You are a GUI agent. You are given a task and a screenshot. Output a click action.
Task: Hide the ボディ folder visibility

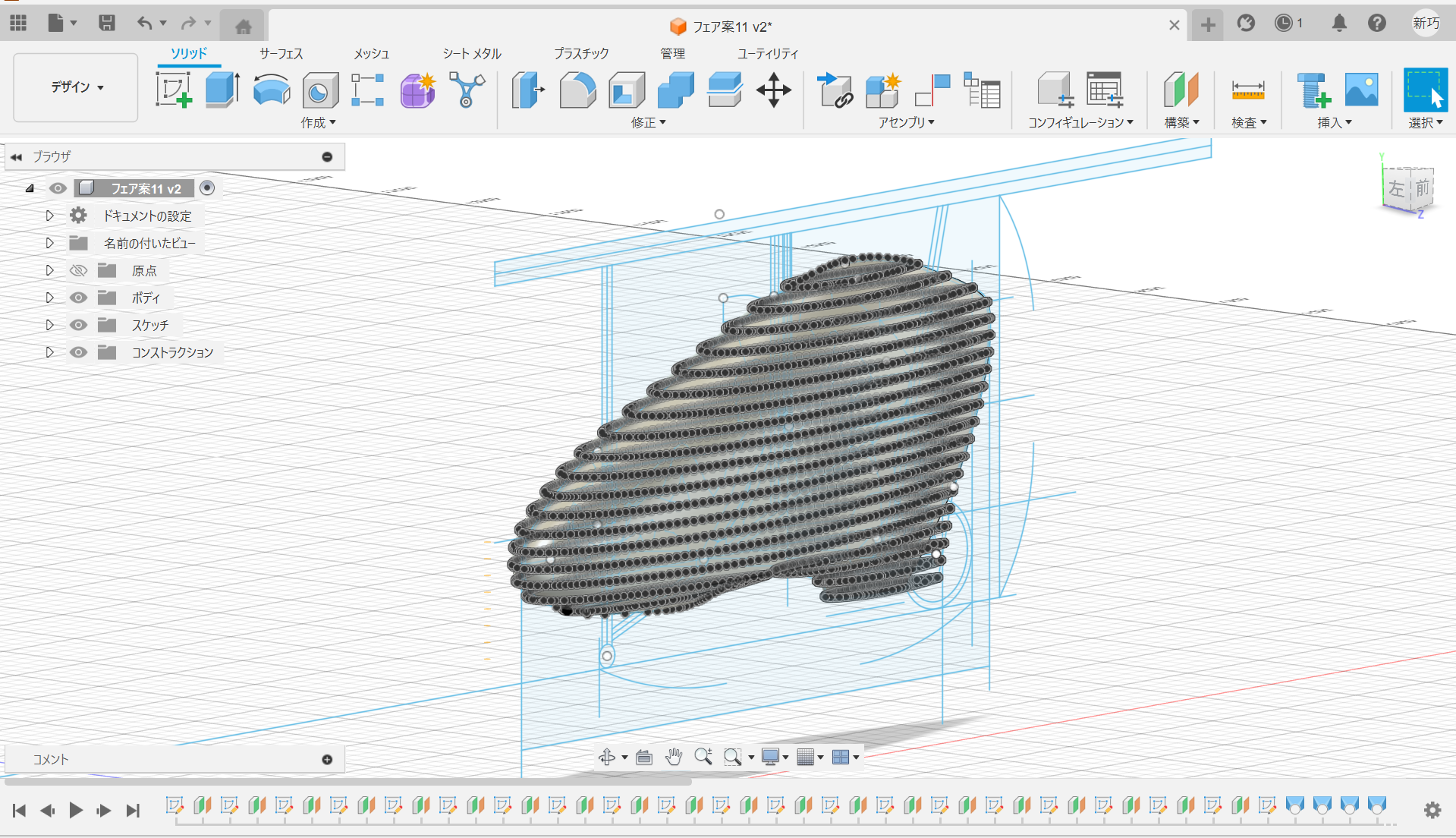(78, 298)
